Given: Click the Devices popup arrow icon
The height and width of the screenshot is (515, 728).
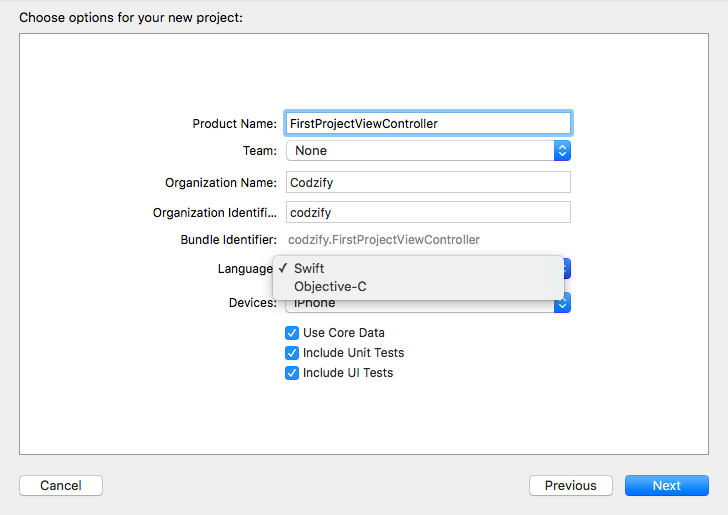Looking at the screenshot, I should click(x=562, y=305).
